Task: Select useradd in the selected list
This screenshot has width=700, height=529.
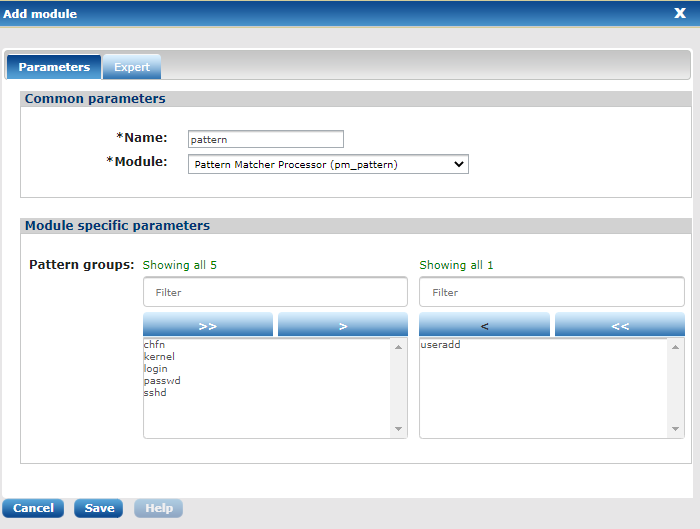Action: 441,345
